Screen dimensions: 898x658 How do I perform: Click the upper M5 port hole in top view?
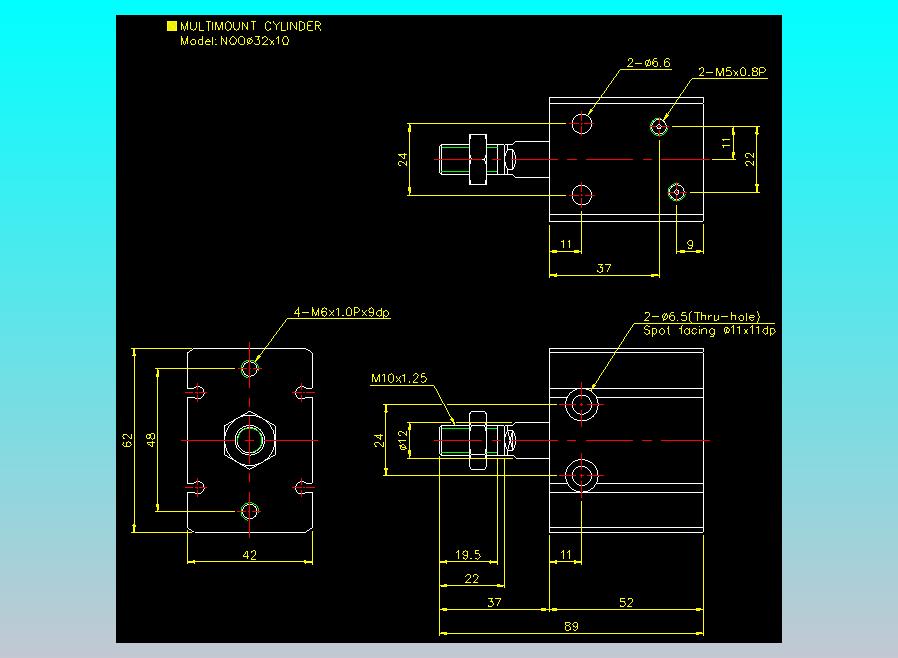pyautogui.click(x=659, y=126)
